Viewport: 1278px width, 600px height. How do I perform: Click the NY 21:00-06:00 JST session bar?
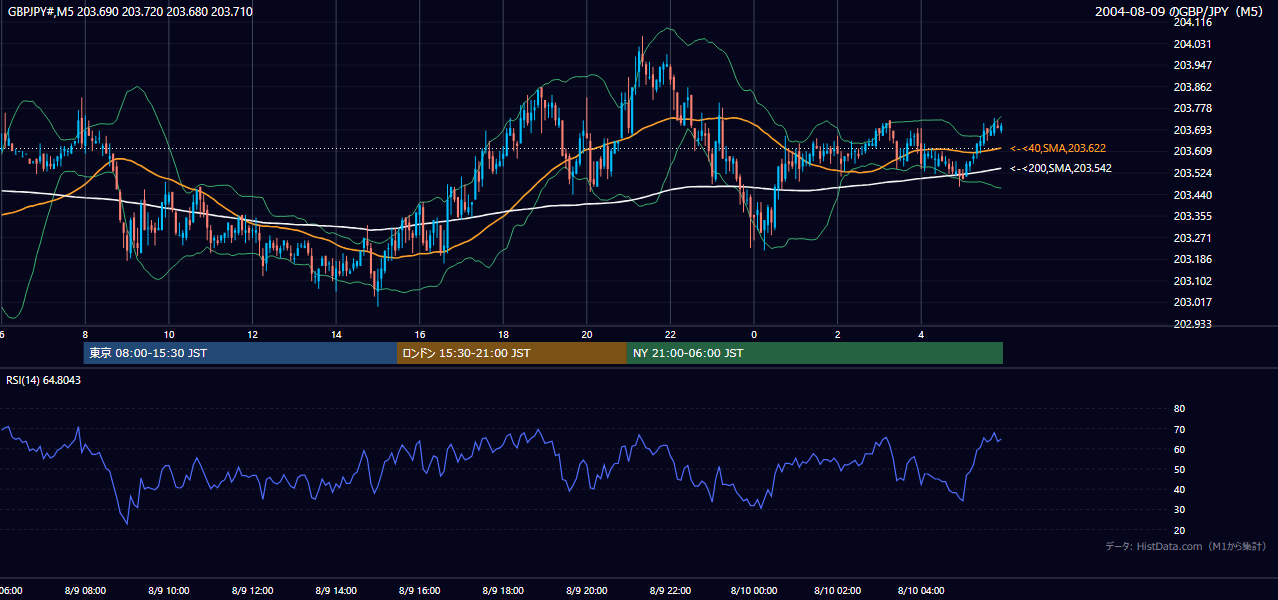(x=815, y=353)
